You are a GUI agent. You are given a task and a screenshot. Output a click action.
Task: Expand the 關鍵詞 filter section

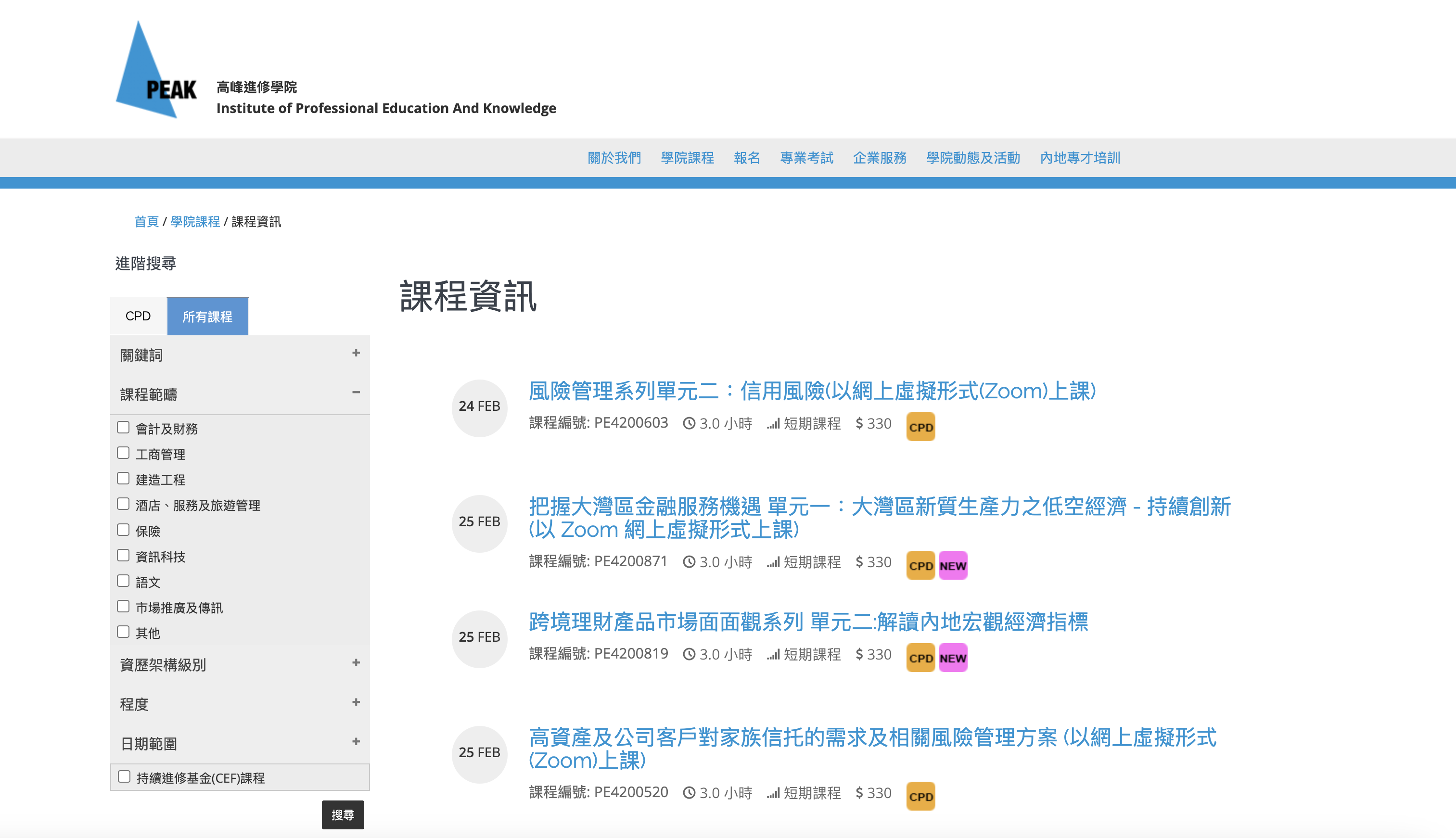(x=356, y=354)
